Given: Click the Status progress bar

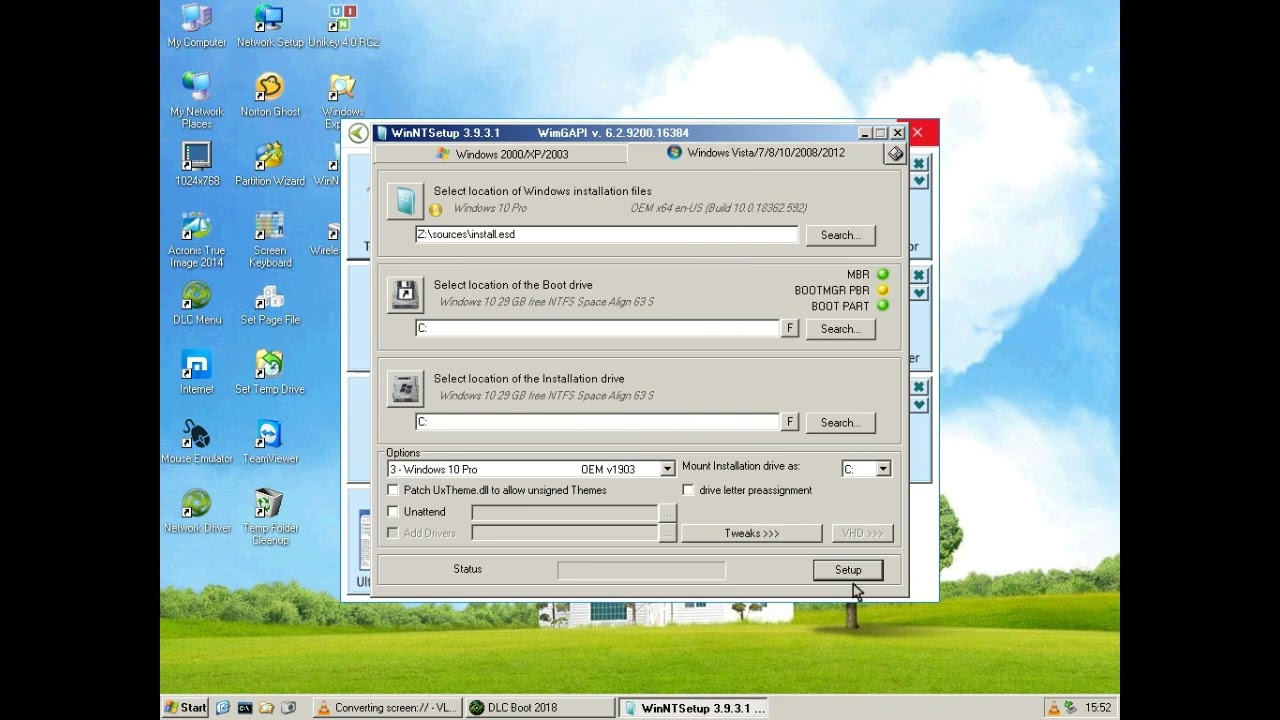Looking at the screenshot, I should tap(641, 570).
